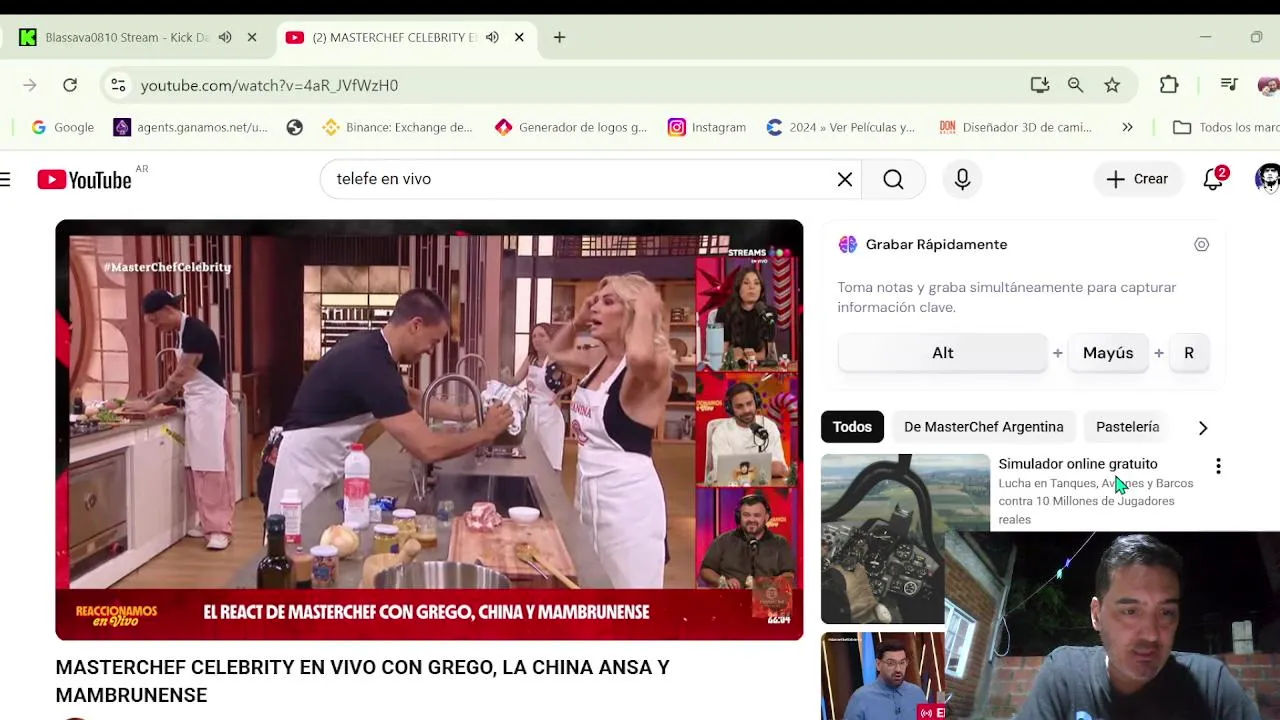Clear the search text with X

coord(845,179)
